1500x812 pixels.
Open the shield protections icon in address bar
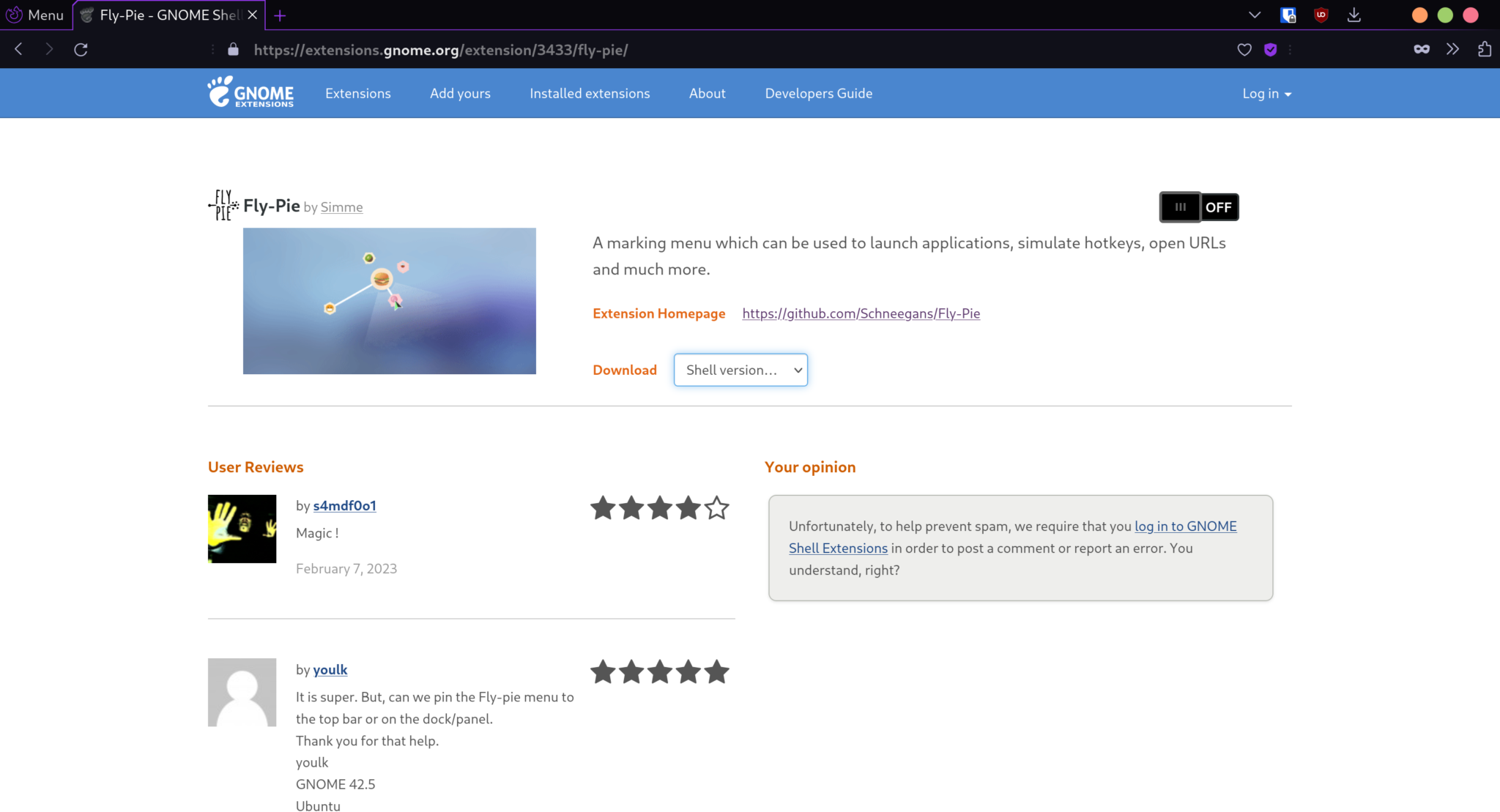click(1271, 50)
